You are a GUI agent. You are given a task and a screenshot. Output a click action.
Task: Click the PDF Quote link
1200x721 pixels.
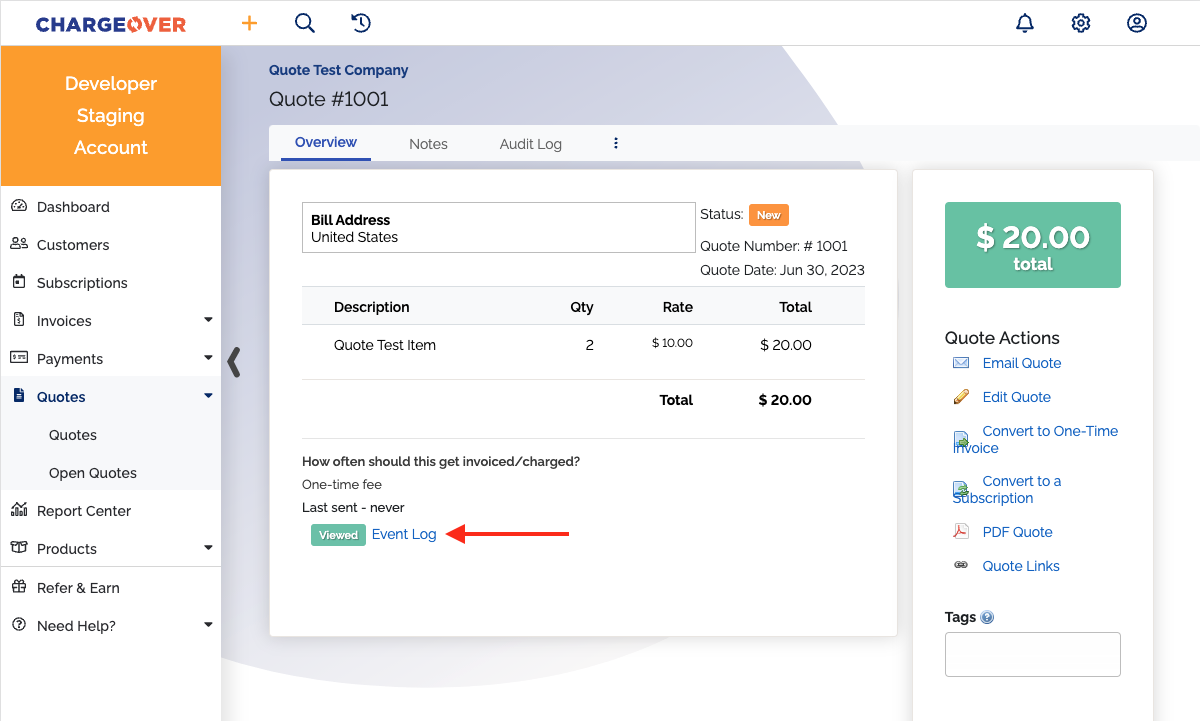pos(1017,532)
